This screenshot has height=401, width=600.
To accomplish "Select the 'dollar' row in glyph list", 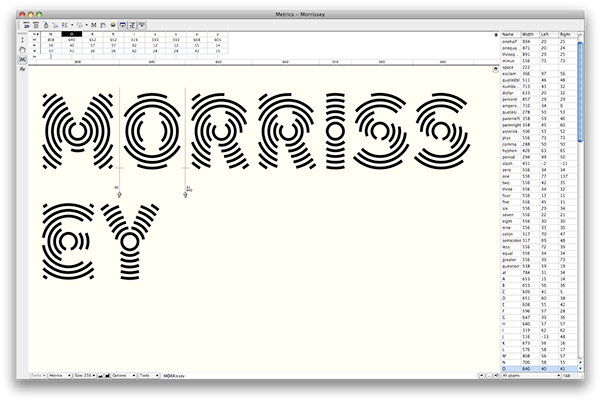I will (539, 93).
